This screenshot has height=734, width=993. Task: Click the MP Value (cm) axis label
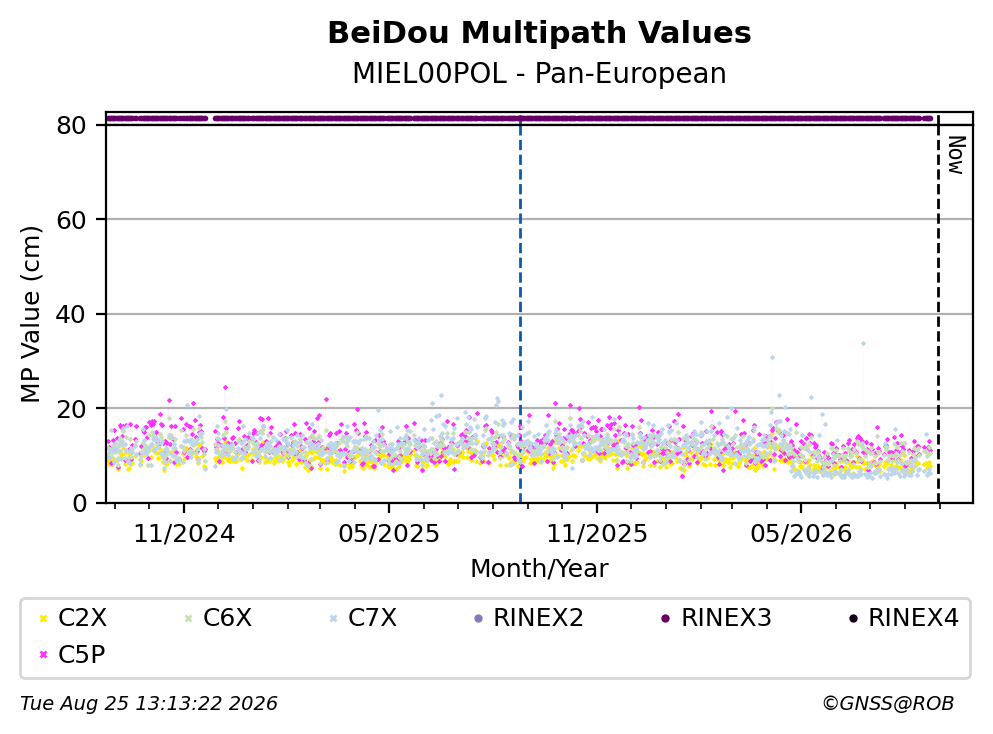30,314
